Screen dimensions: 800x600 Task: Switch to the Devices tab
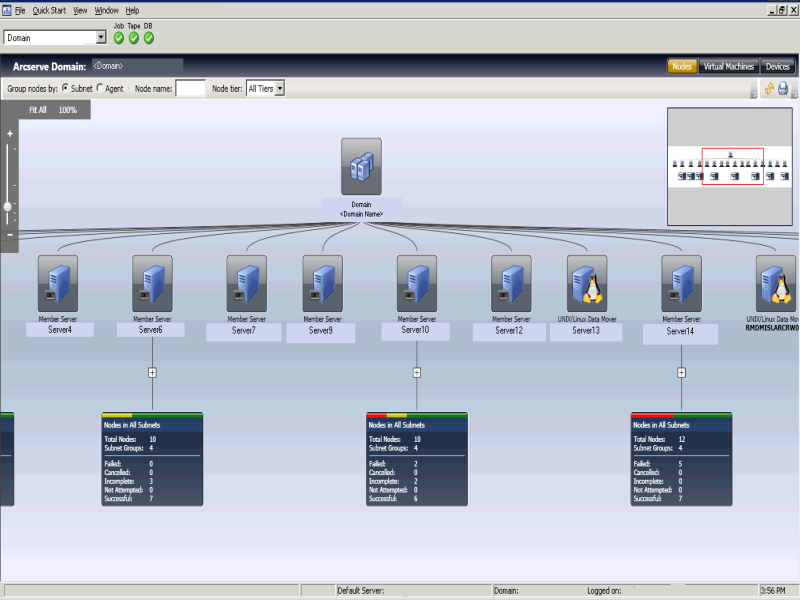click(x=777, y=66)
